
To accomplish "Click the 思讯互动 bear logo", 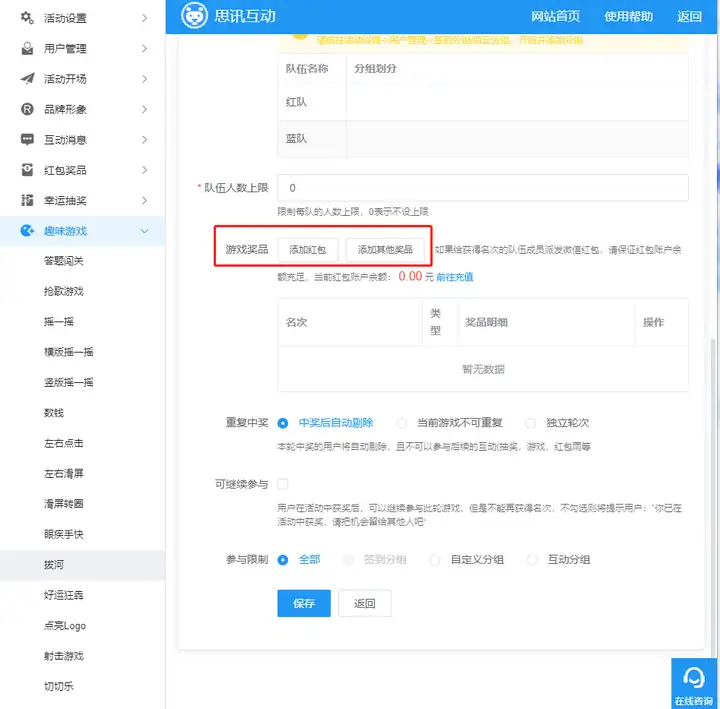I will tap(194, 16).
